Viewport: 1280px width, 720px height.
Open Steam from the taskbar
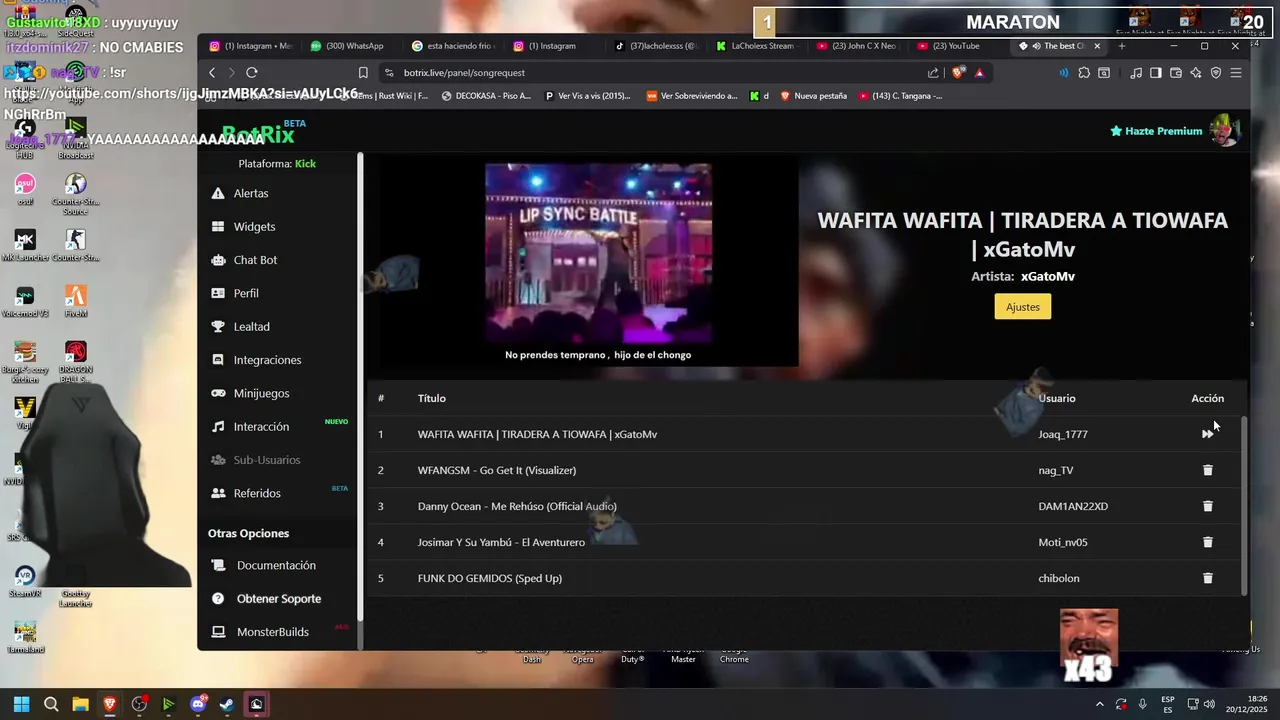pyautogui.click(x=227, y=704)
